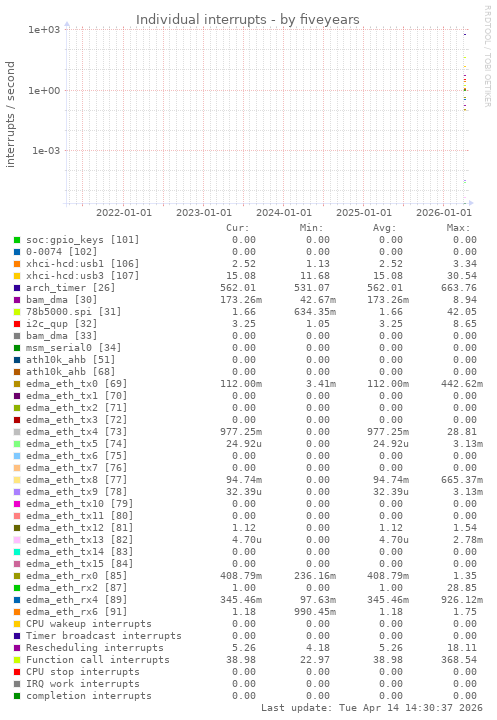
Task: Click the 78b5000.spi max value 42.05
Action: point(462,311)
